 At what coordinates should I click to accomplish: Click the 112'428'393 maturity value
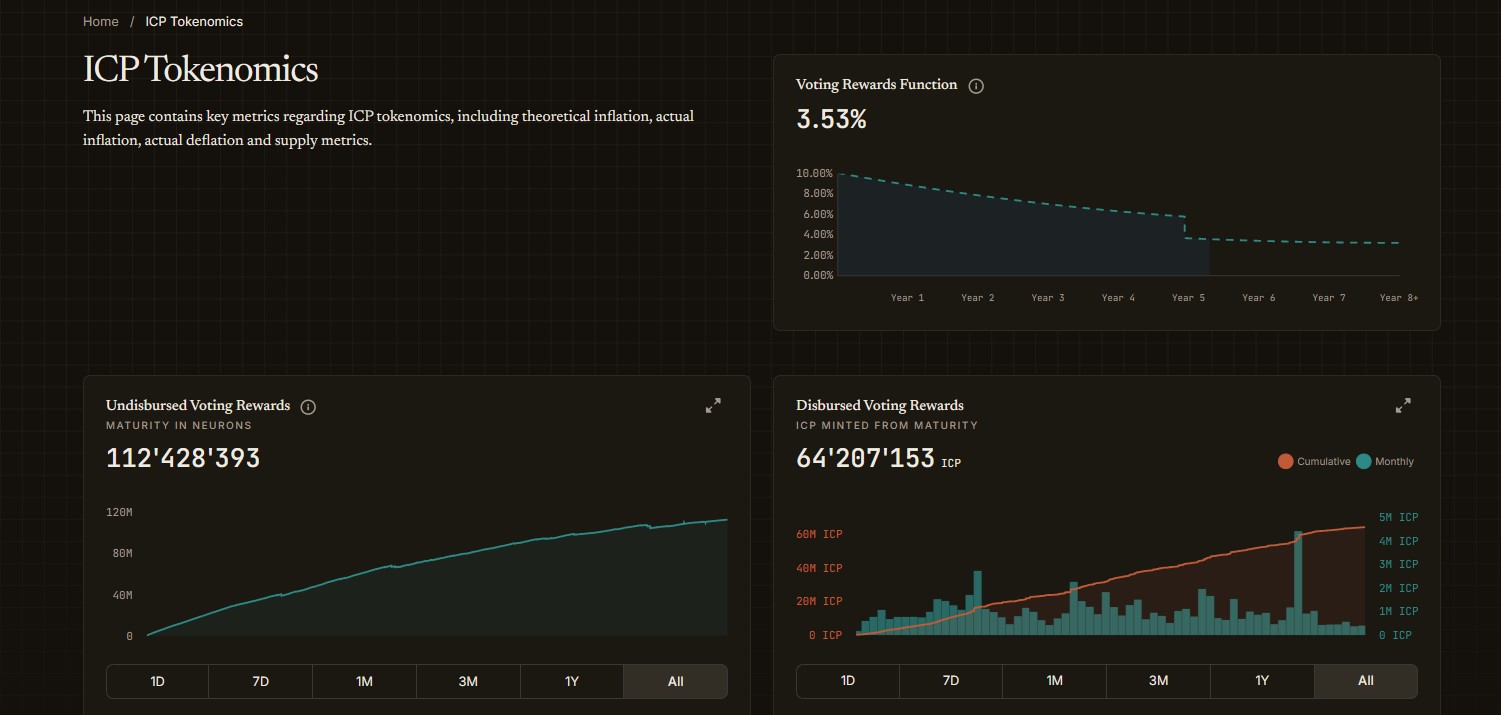pyautogui.click(x=183, y=458)
